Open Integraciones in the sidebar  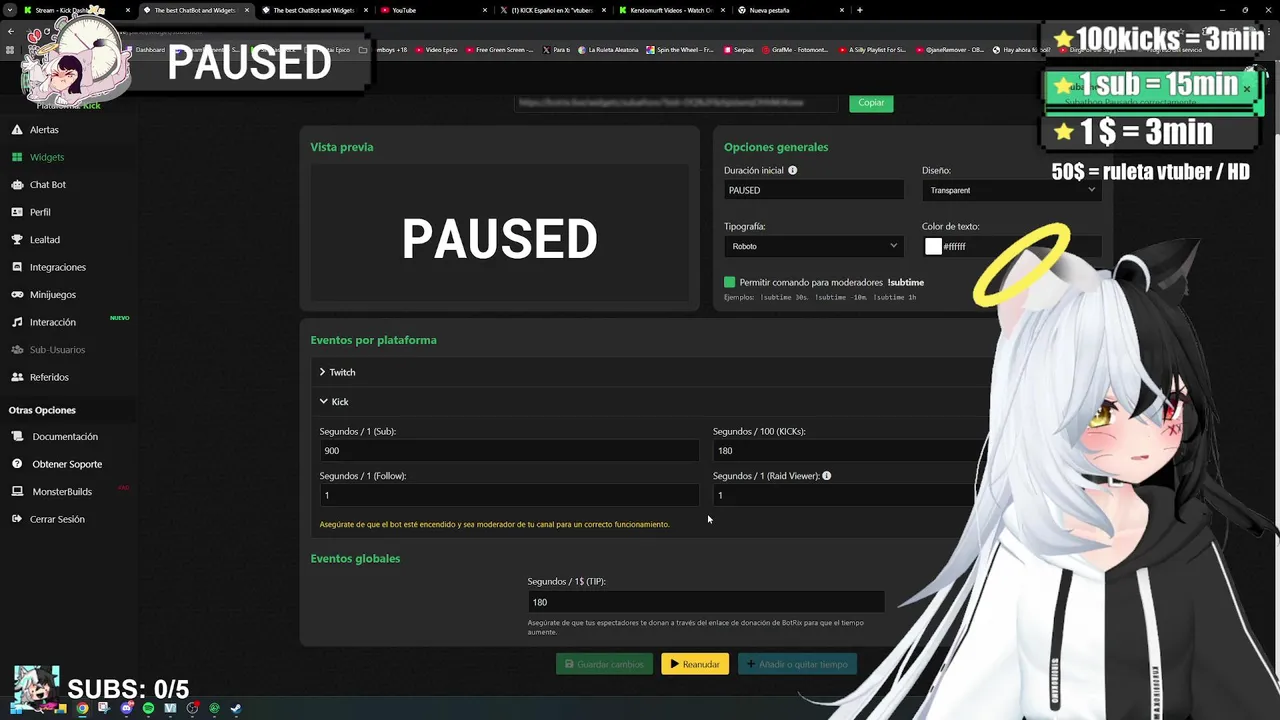57,267
